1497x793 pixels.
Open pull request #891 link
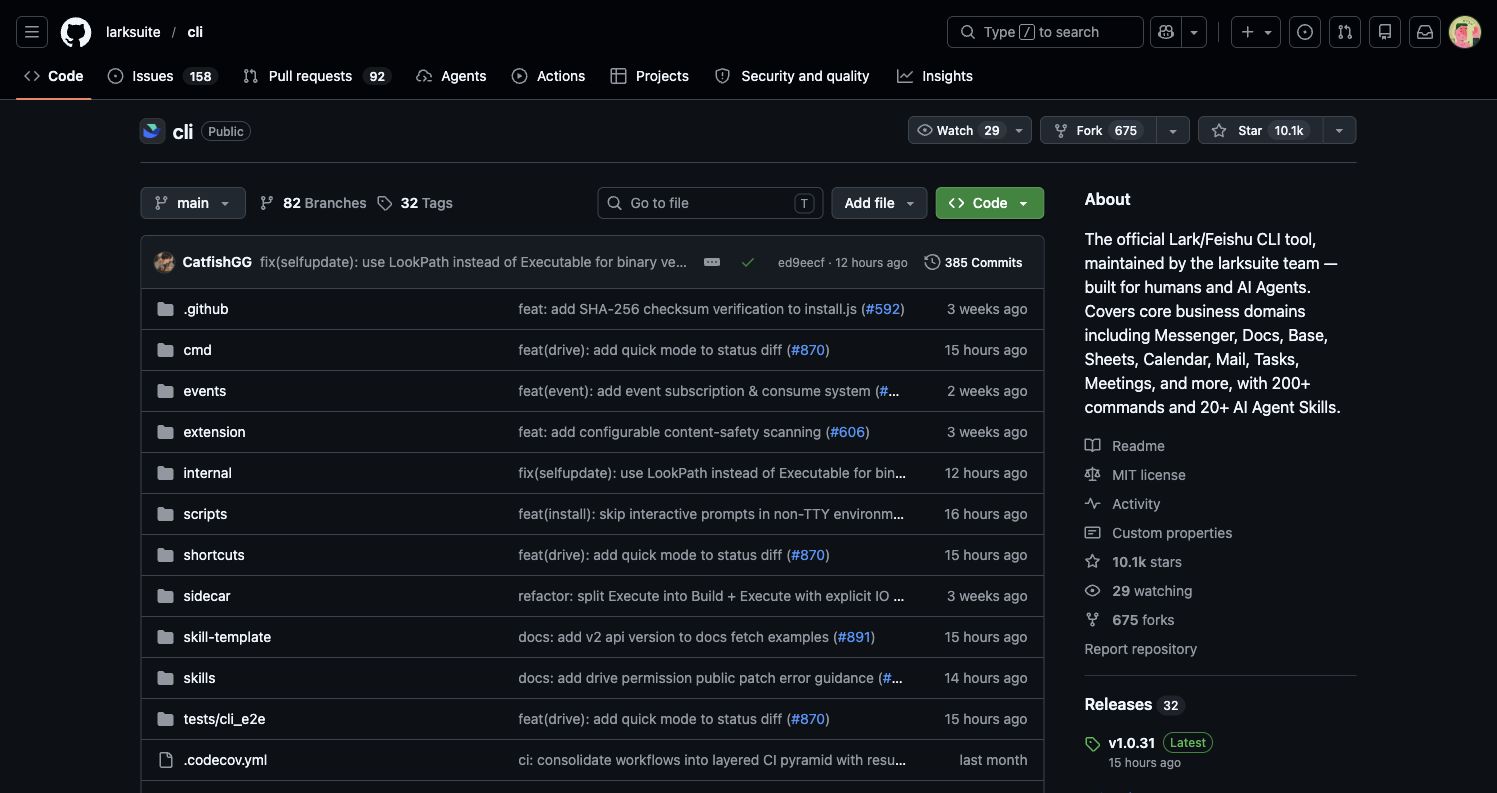coord(852,637)
